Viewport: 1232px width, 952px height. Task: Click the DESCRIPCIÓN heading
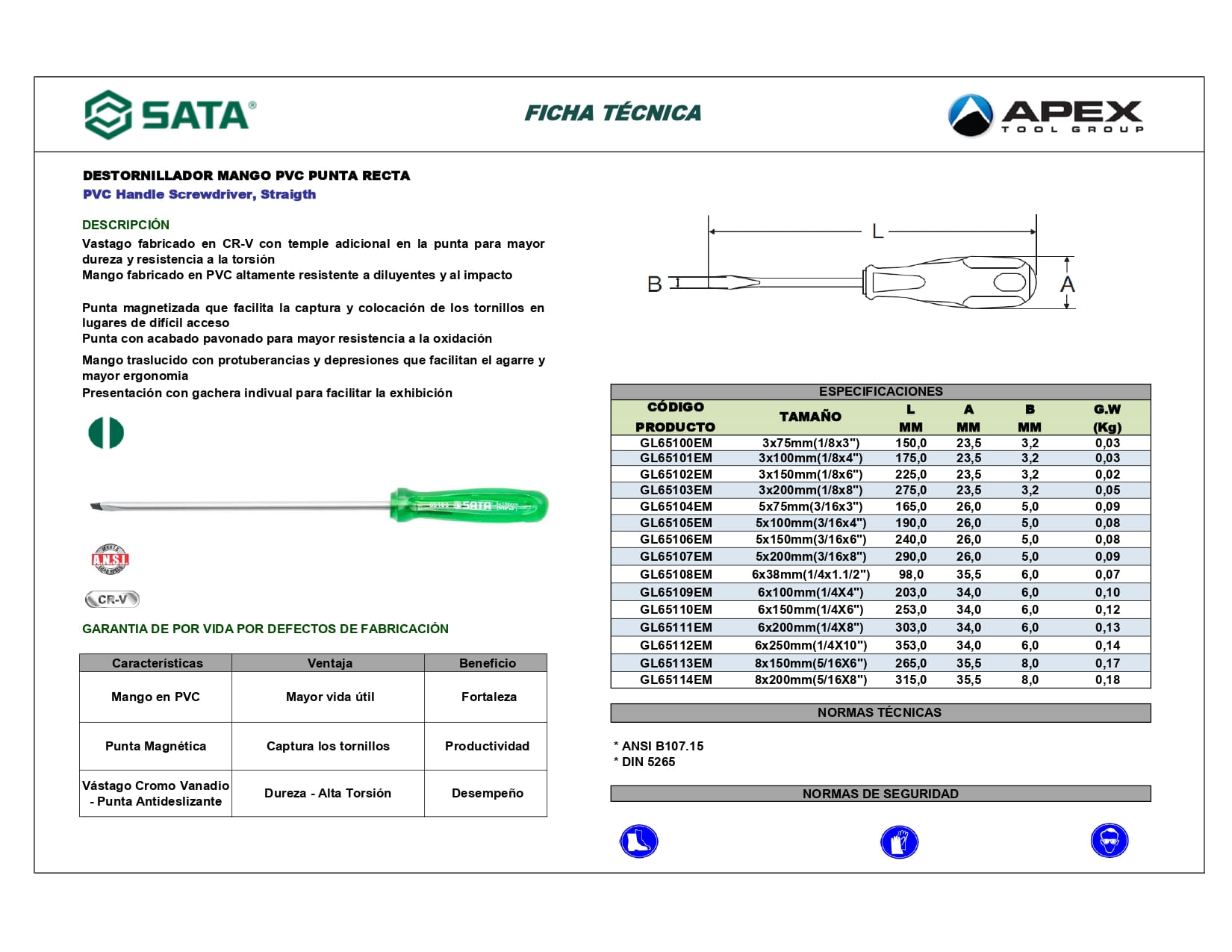(125, 225)
